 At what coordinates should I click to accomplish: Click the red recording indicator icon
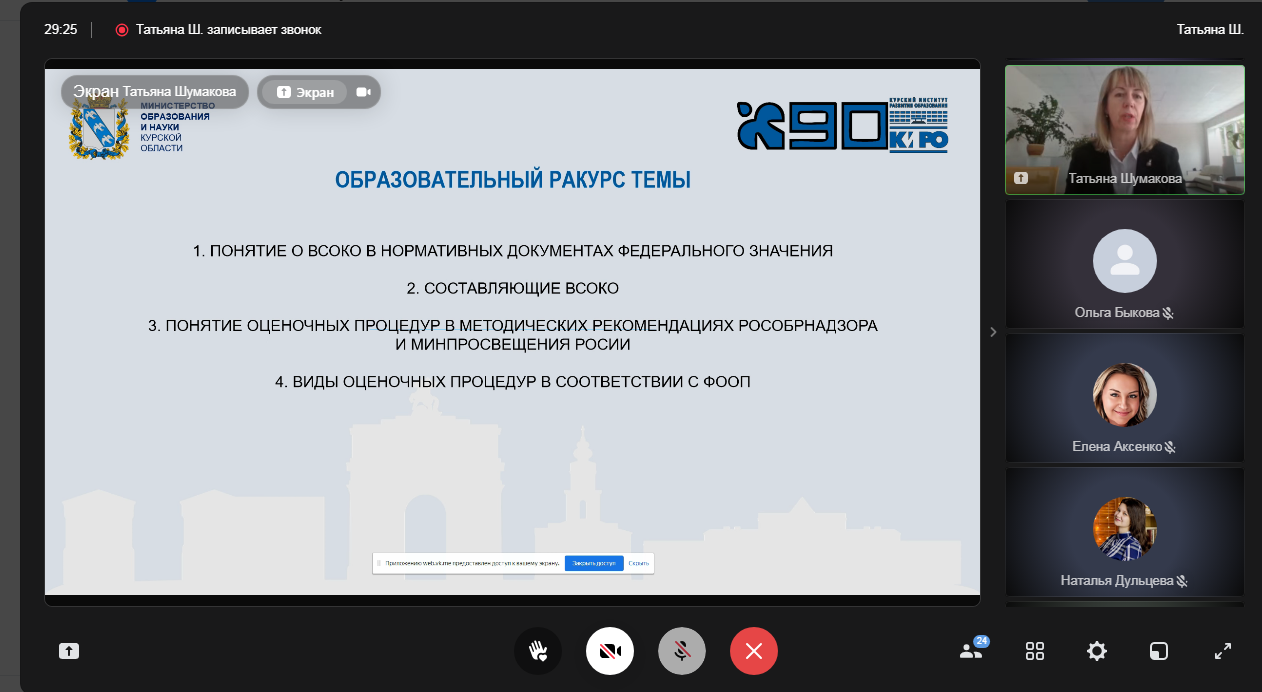pyautogui.click(x=122, y=30)
